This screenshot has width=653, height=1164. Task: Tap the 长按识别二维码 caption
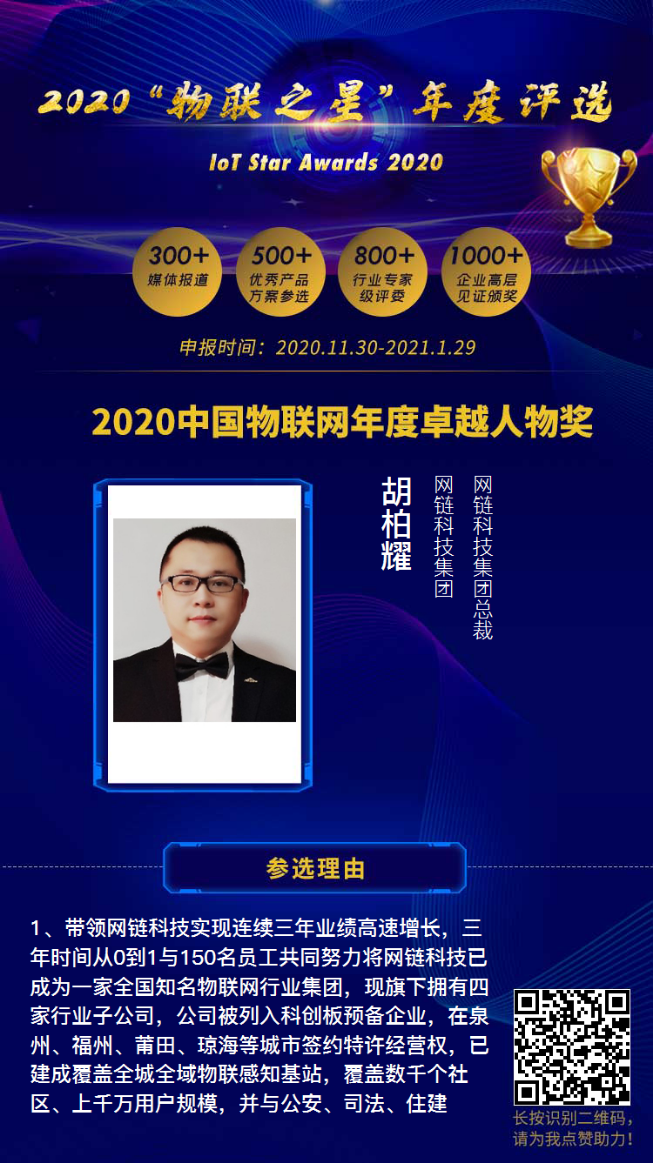click(x=573, y=1119)
